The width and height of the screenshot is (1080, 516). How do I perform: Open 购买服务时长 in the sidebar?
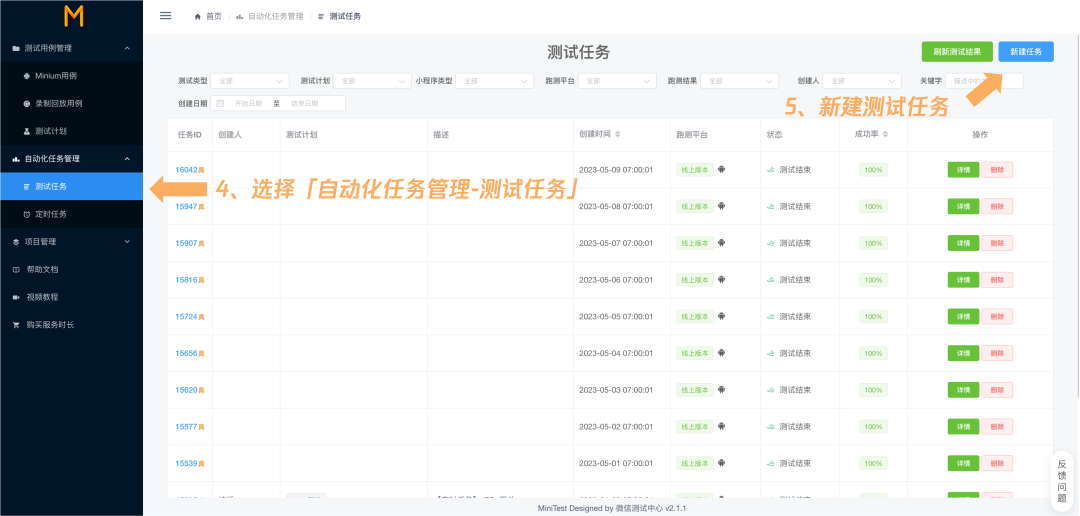pyautogui.click(x=72, y=324)
